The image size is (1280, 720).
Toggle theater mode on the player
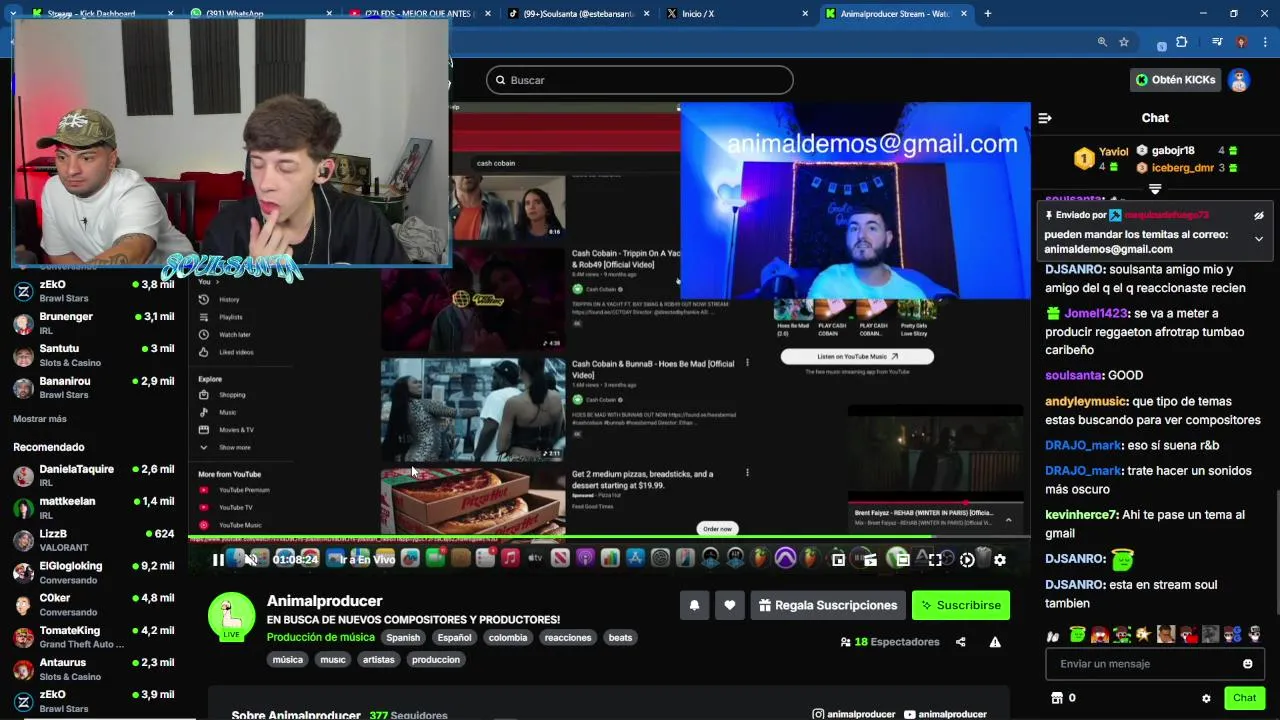point(903,560)
